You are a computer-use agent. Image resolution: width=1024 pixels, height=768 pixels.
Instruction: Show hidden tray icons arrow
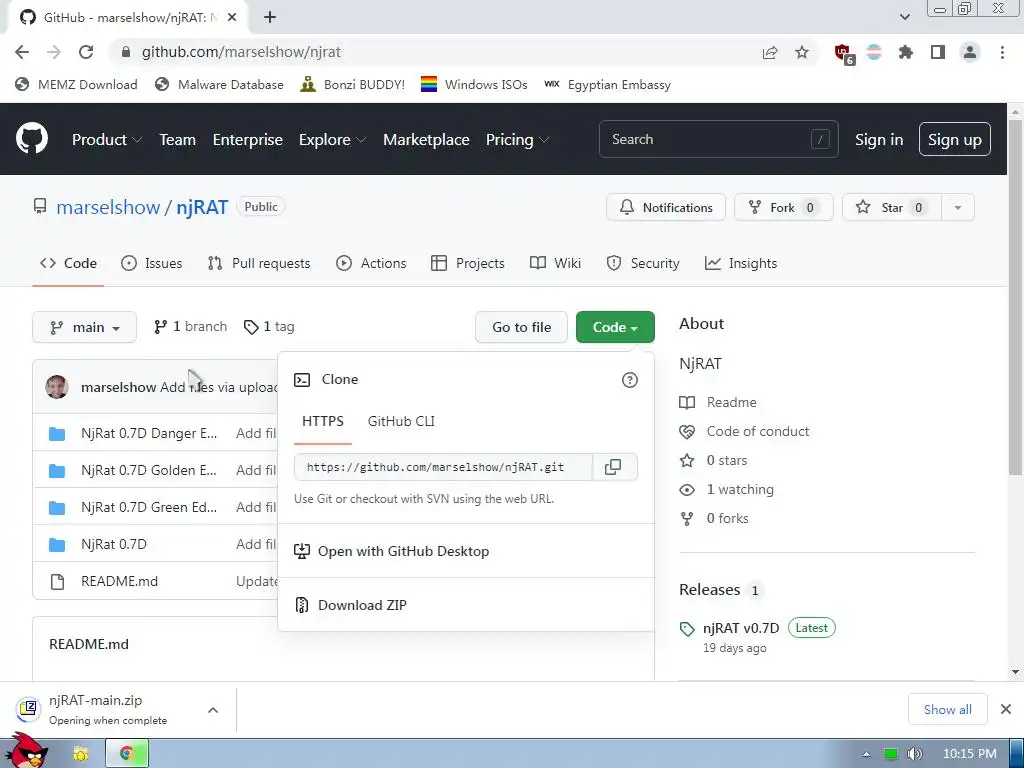pos(866,754)
